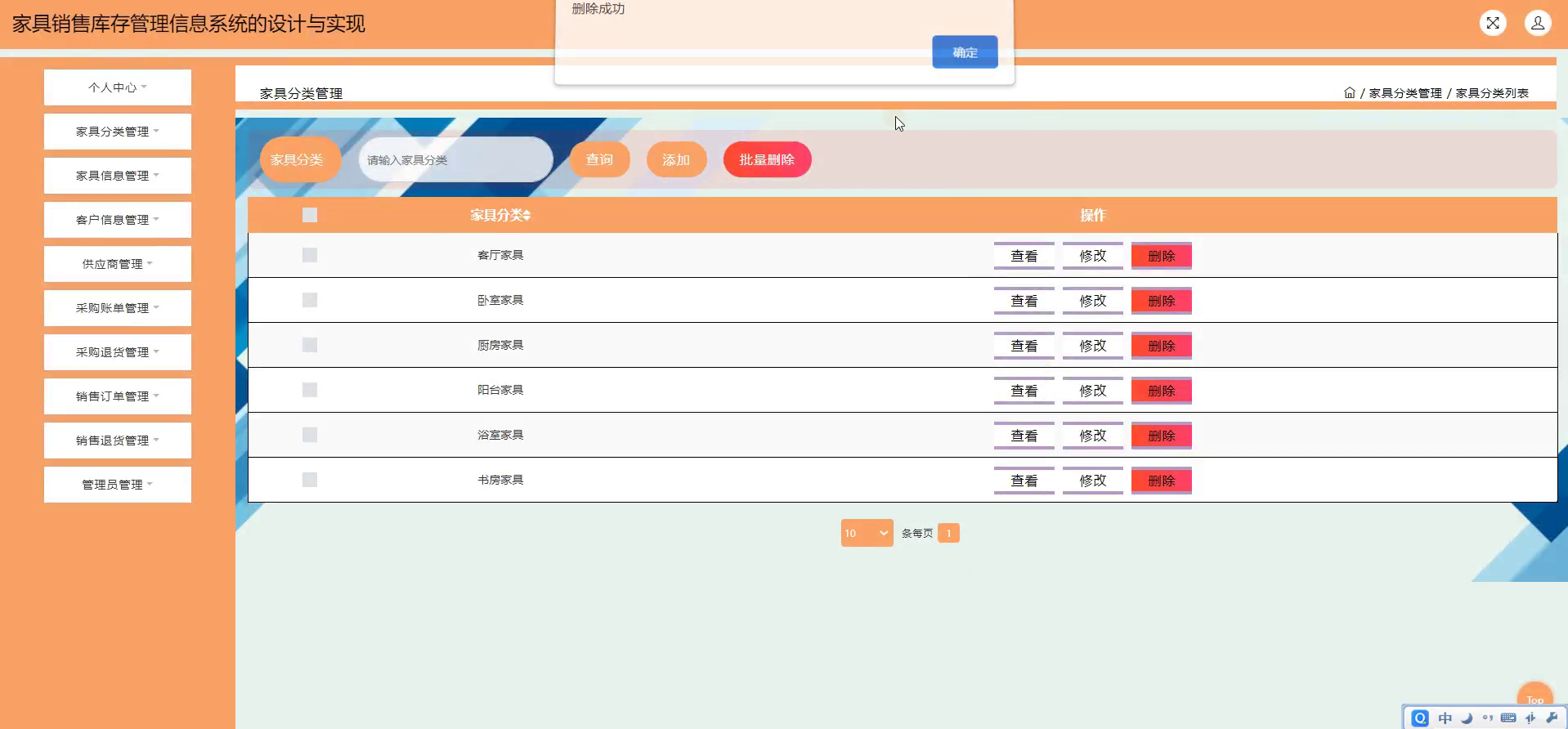Click 查看 for the 阳台家具 row
1568x729 pixels.
pos(1024,391)
